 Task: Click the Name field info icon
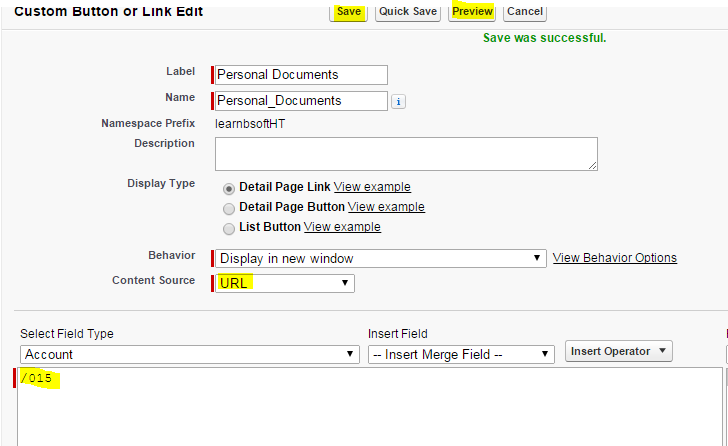398,101
